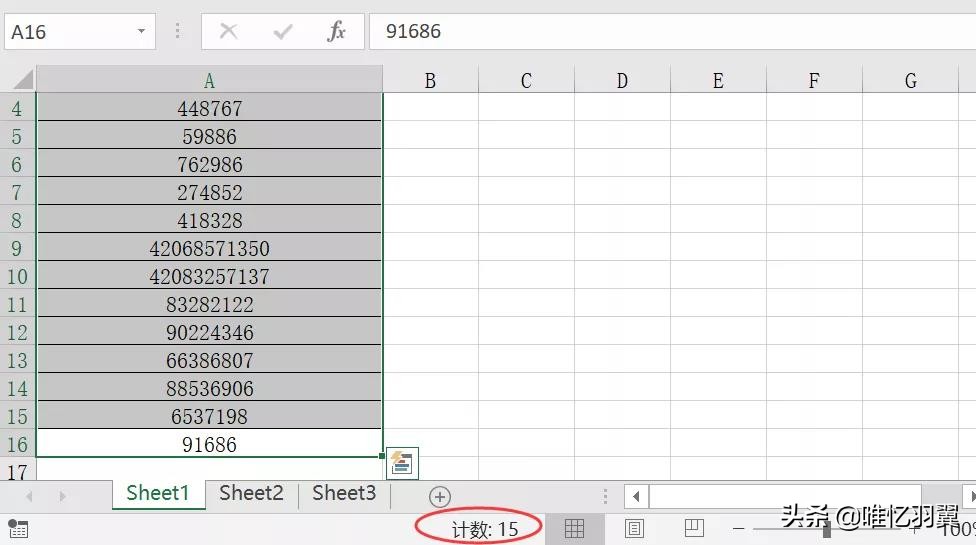Switch to Sheet2 tab
The width and height of the screenshot is (976, 545).
(x=251, y=493)
